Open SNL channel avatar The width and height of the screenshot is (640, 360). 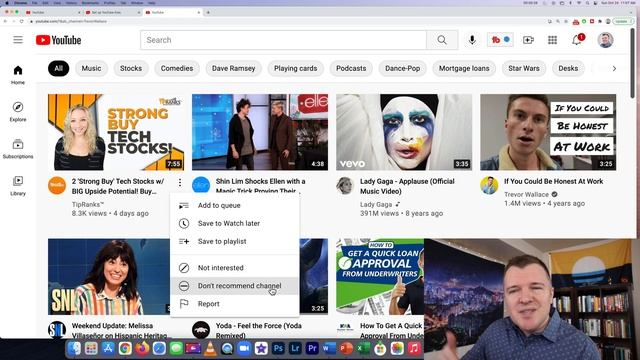[57, 329]
